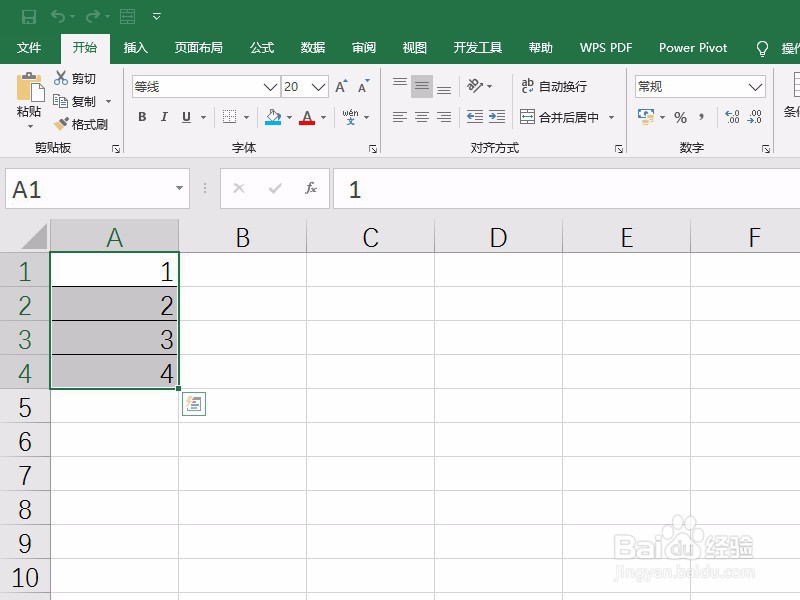Apply 合并后居中 merge and center
Viewport: 800px width, 600px height.
click(565, 117)
